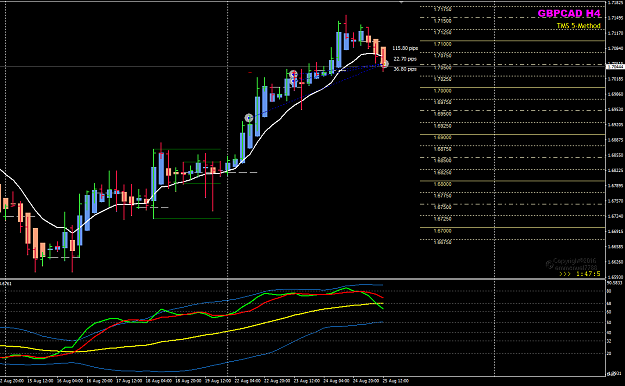Click the 1.68000 round-number level label
This screenshot has width=625, height=386.
[x=442, y=184]
